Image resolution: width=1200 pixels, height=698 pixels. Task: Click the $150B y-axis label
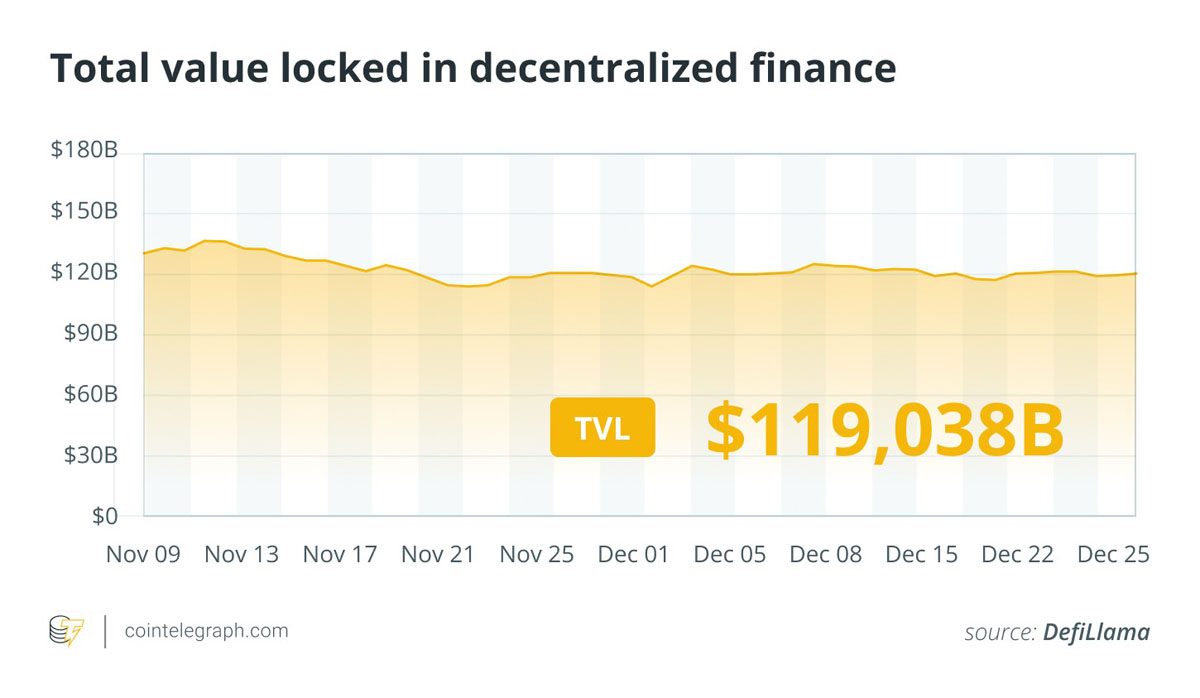[85, 212]
